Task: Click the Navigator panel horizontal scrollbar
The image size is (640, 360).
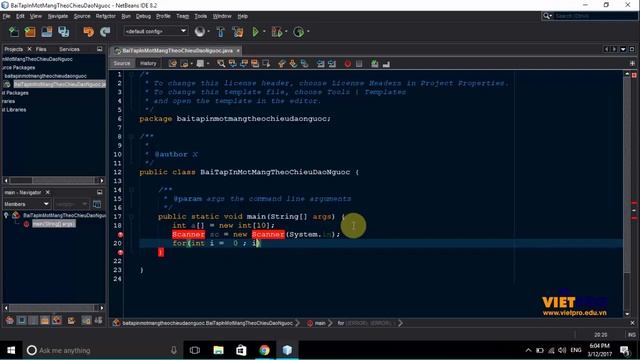Action: (53, 308)
